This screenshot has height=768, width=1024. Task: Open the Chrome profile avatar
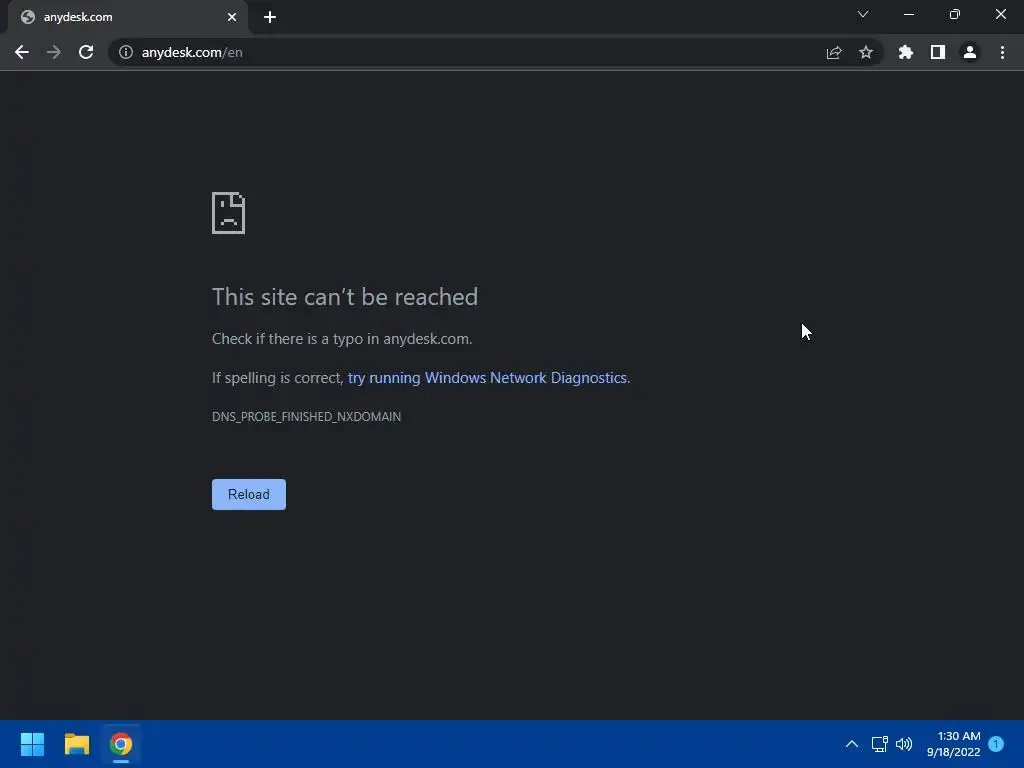pyautogui.click(x=970, y=52)
